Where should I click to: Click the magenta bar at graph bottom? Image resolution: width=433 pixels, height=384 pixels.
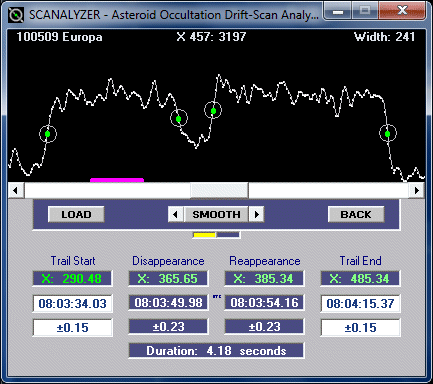tap(117, 180)
